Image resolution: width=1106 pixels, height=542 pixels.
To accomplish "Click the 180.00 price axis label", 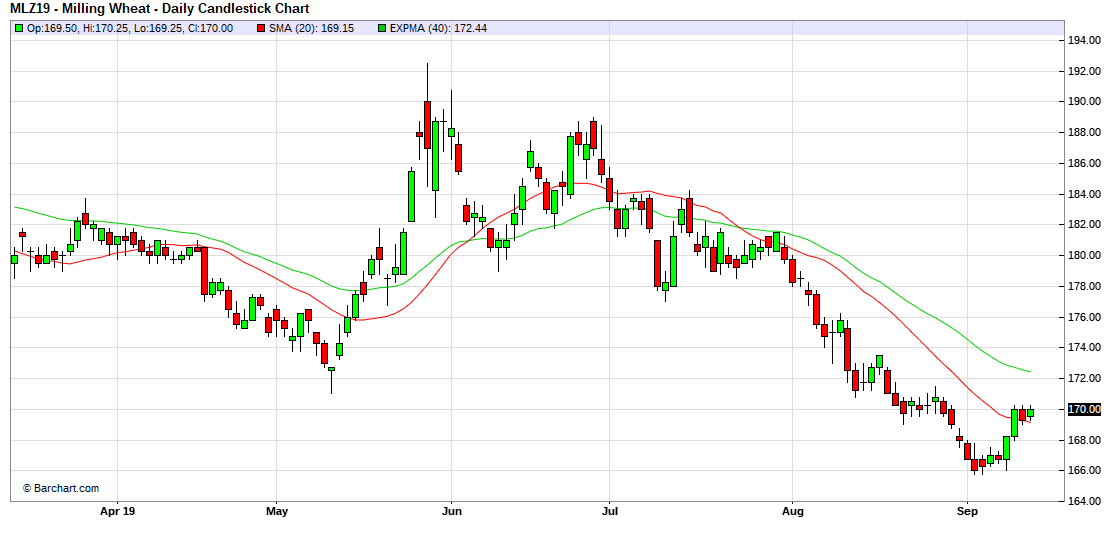I will coord(1085,255).
